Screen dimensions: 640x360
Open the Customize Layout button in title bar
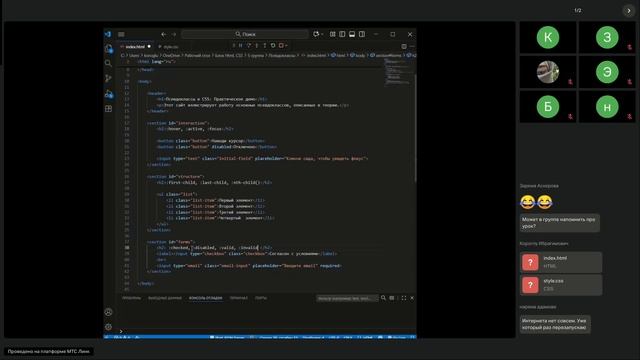333,34
